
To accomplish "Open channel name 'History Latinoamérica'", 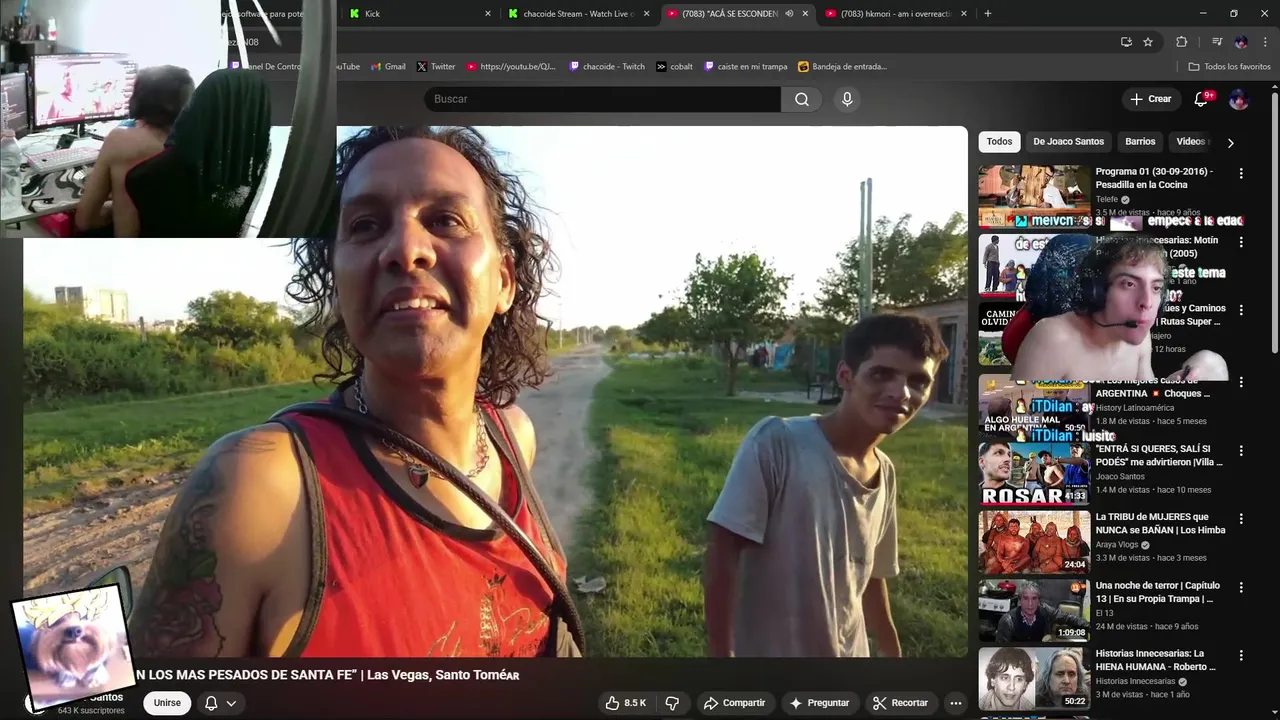I will click(x=1135, y=408).
